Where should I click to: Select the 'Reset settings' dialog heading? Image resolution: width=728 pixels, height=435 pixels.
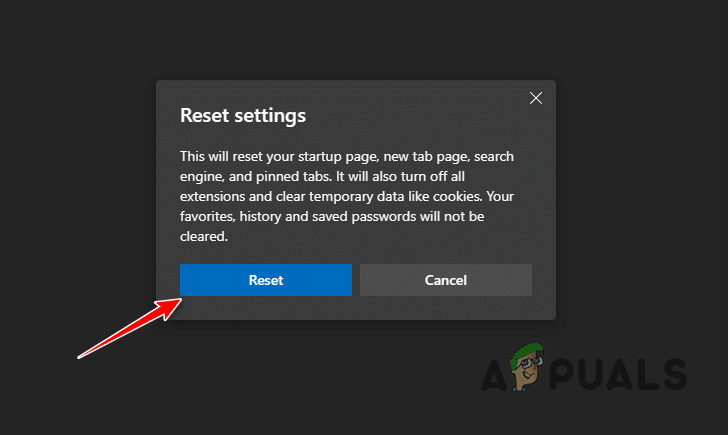point(243,116)
